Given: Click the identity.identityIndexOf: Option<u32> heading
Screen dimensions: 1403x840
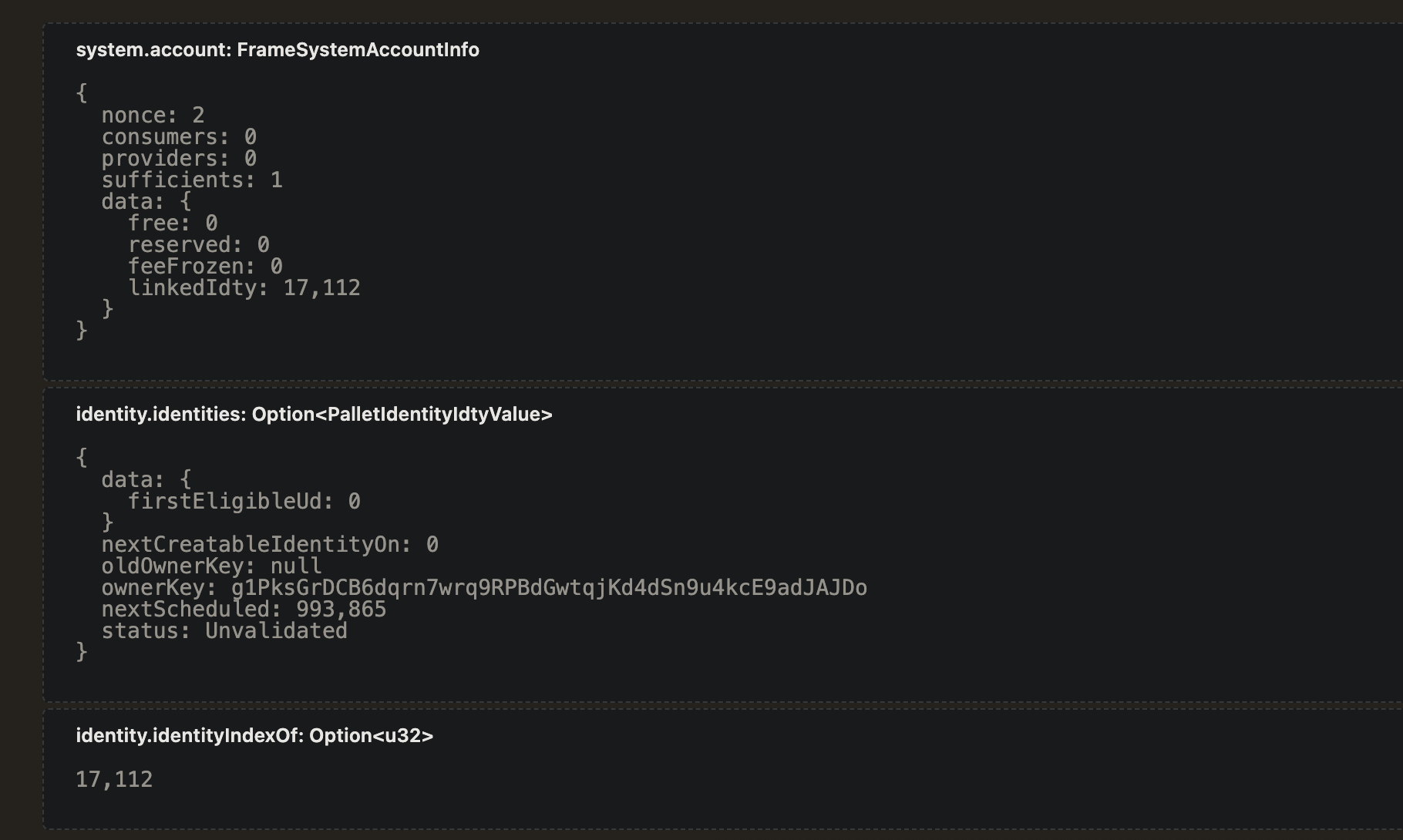Looking at the screenshot, I should click(254, 736).
